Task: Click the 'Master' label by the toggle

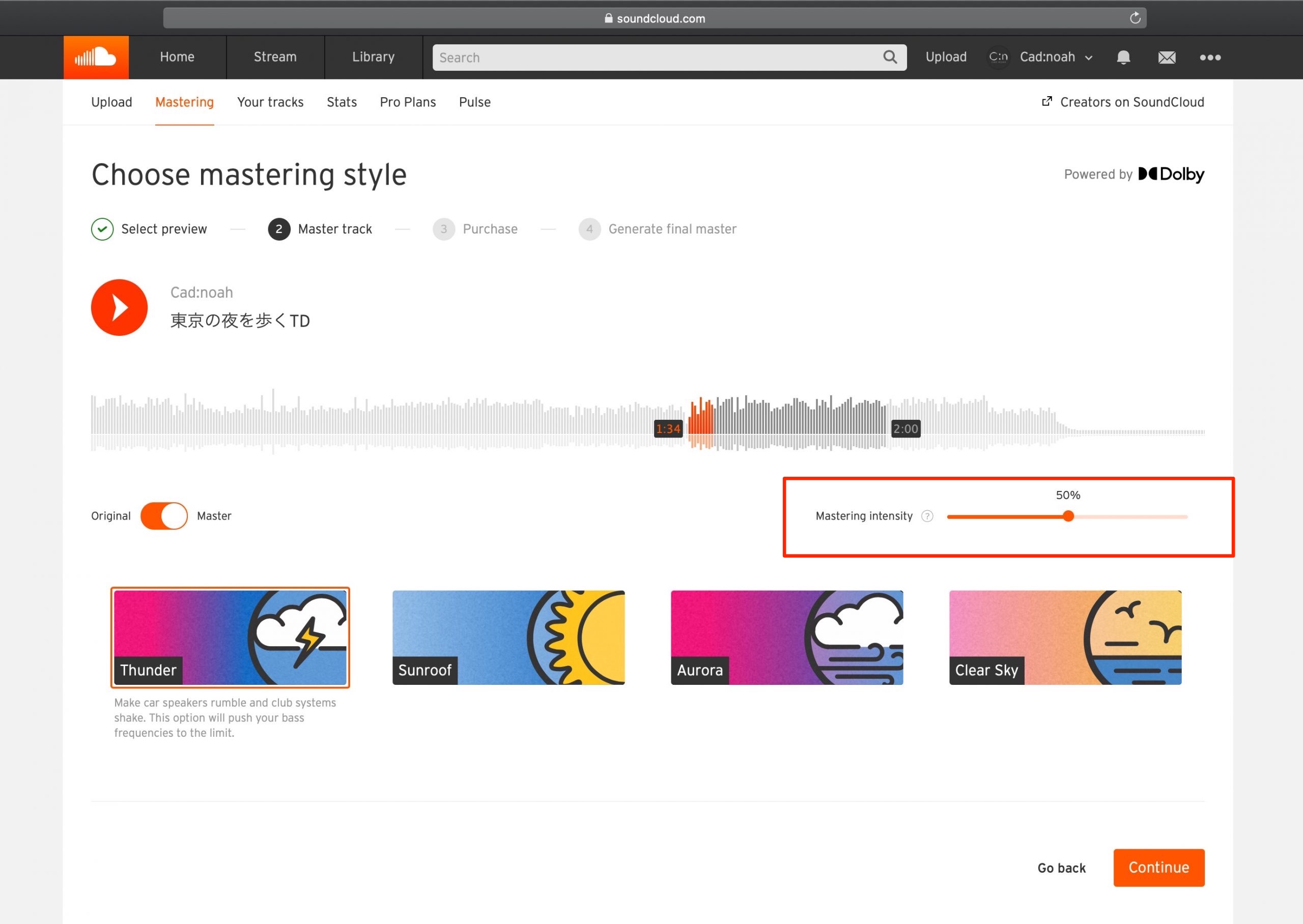Action: click(x=214, y=515)
